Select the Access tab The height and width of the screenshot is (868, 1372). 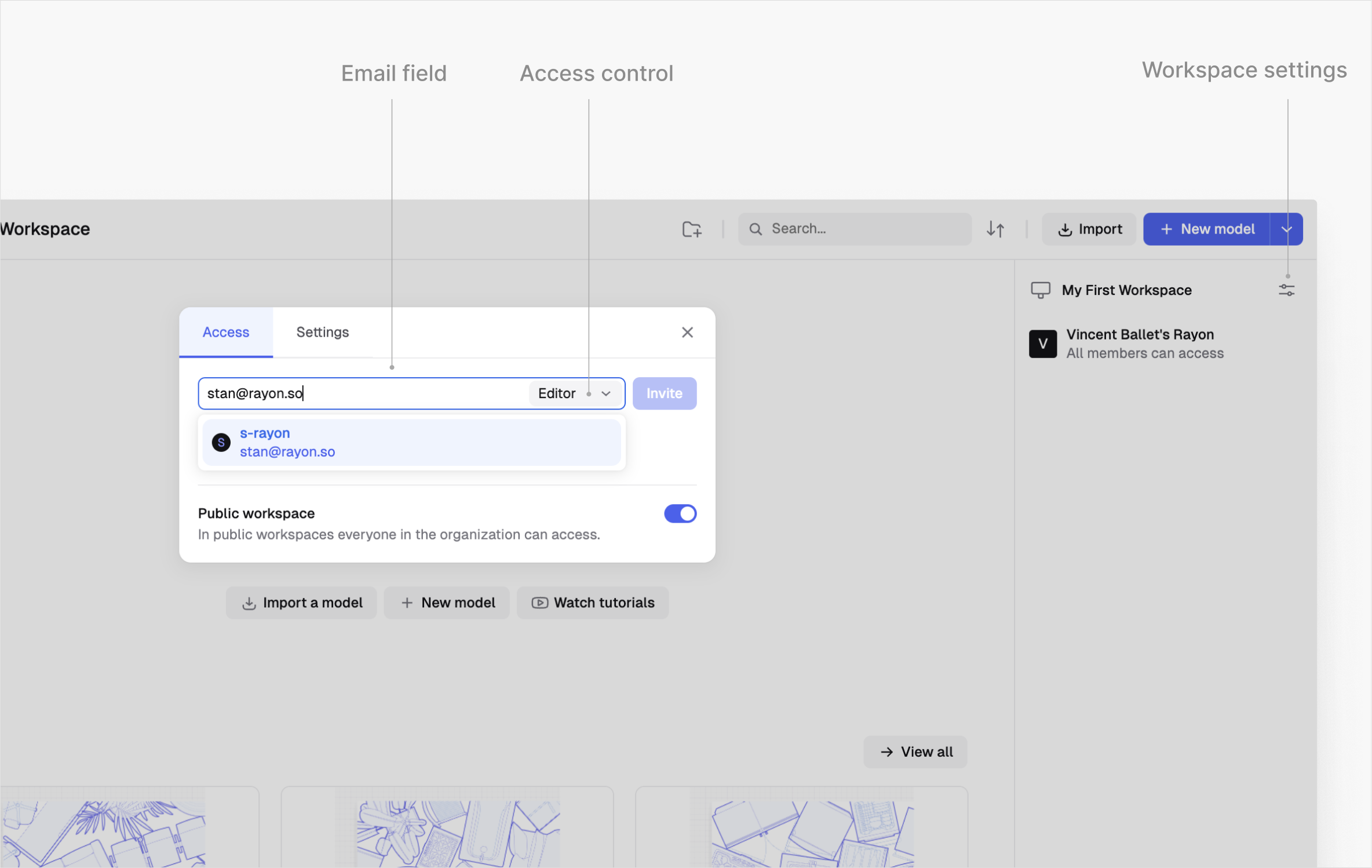225,332
